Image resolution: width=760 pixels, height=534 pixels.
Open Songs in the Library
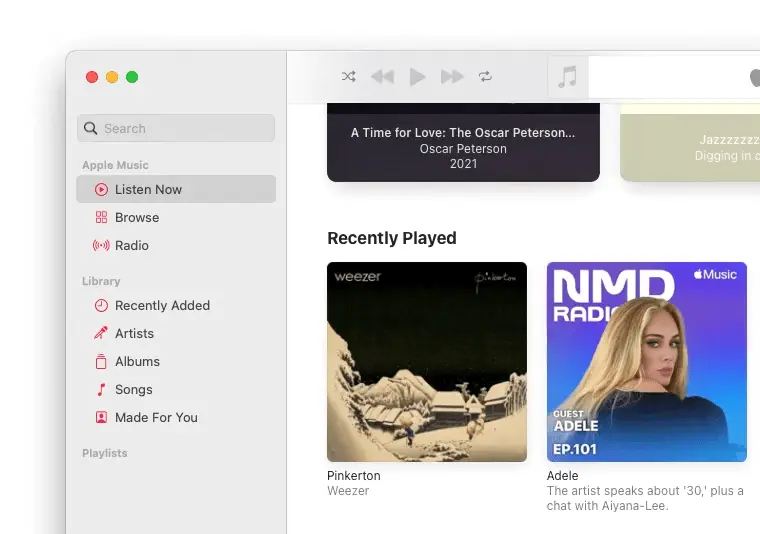coord(133,389)
